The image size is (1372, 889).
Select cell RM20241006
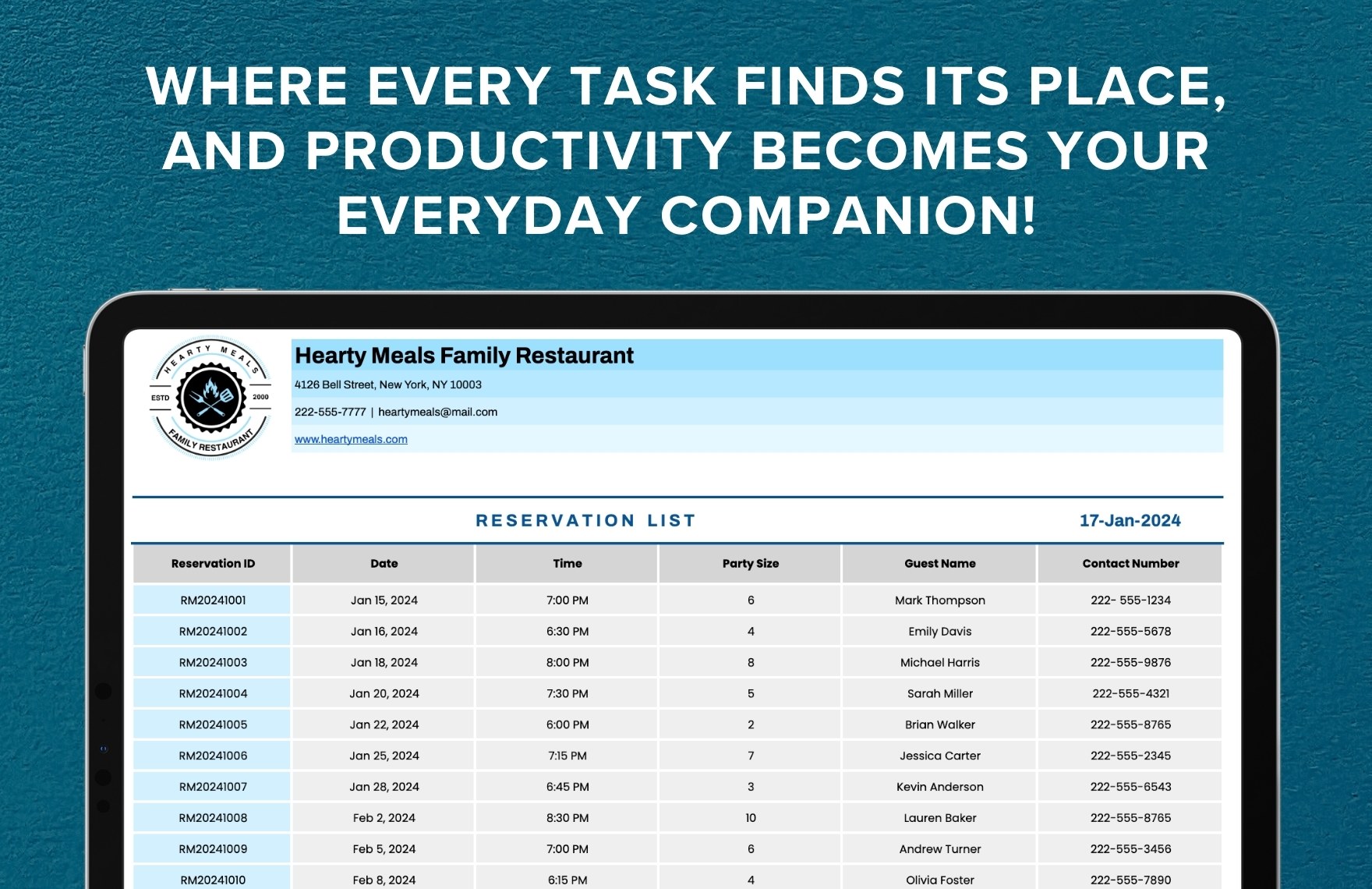click(x=213, y=756)
